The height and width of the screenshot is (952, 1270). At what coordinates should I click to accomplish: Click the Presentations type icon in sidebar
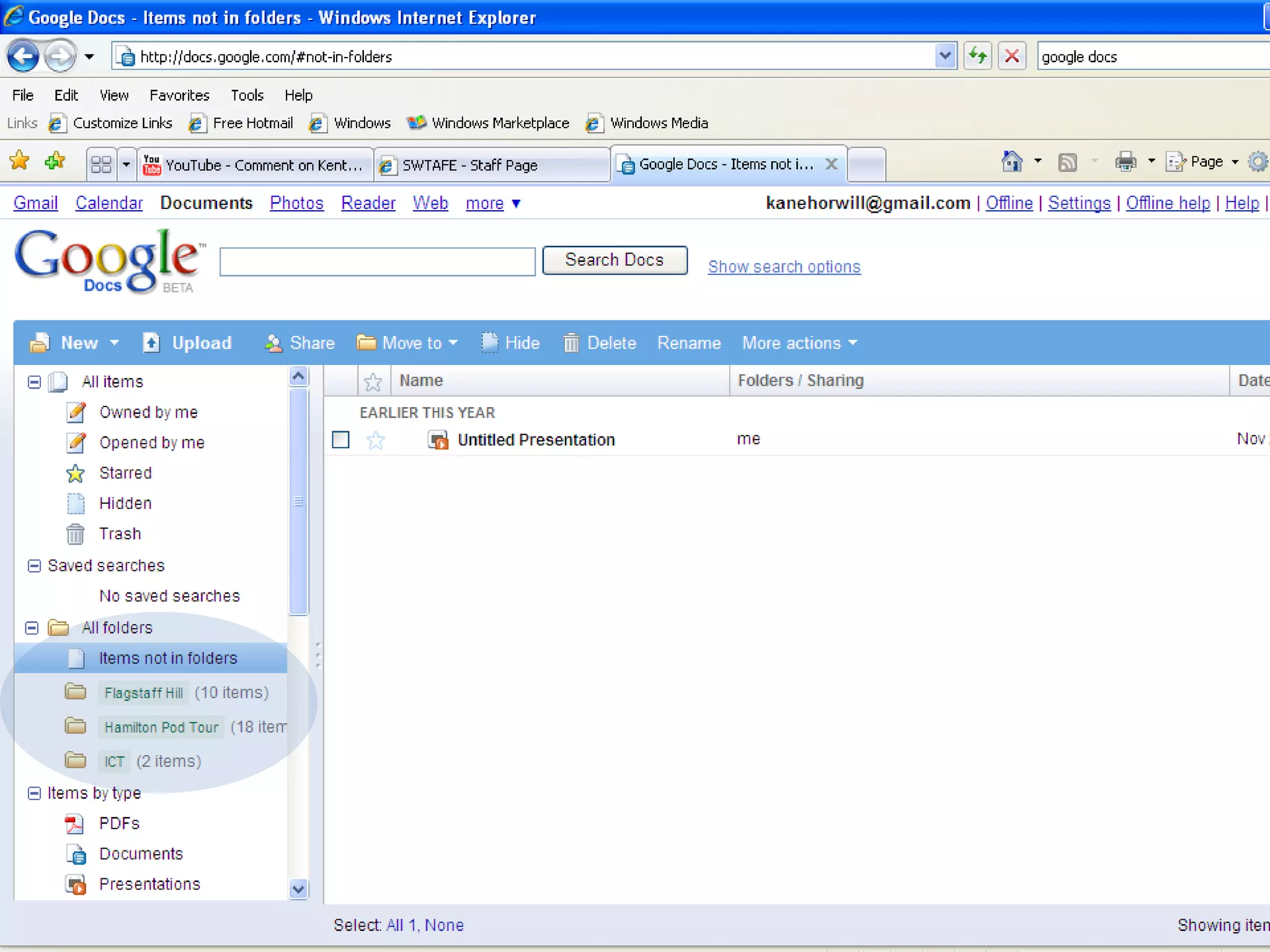pos(76,884)
